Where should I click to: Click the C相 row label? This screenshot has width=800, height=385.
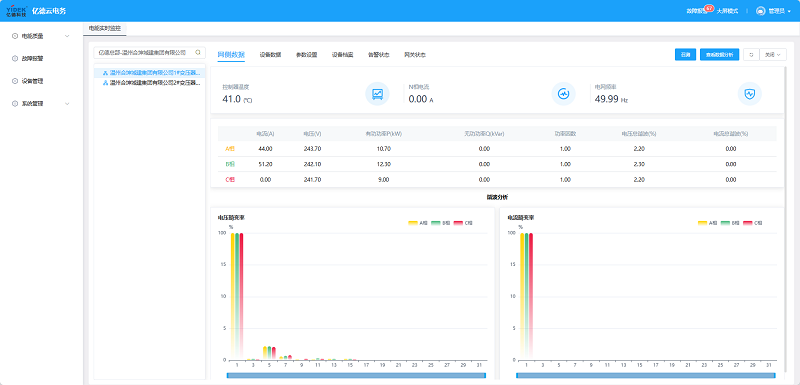230,179
